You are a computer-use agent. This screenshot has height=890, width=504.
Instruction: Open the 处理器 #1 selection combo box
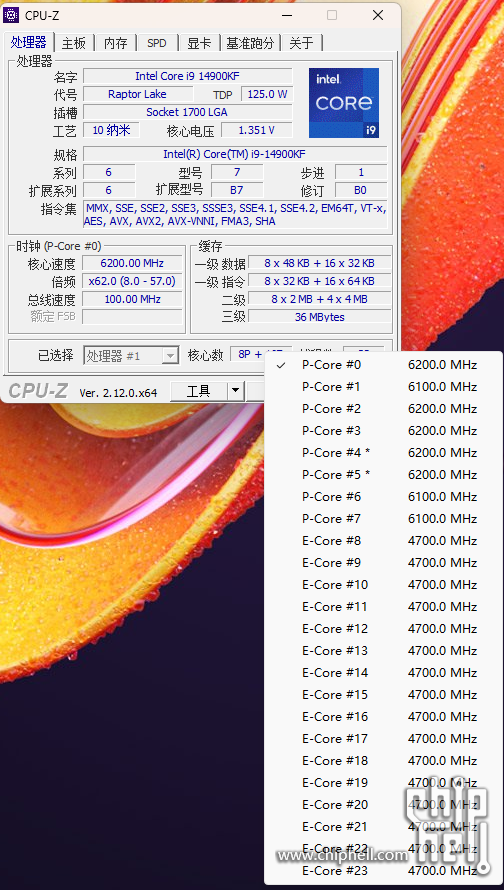pos(131,356)
